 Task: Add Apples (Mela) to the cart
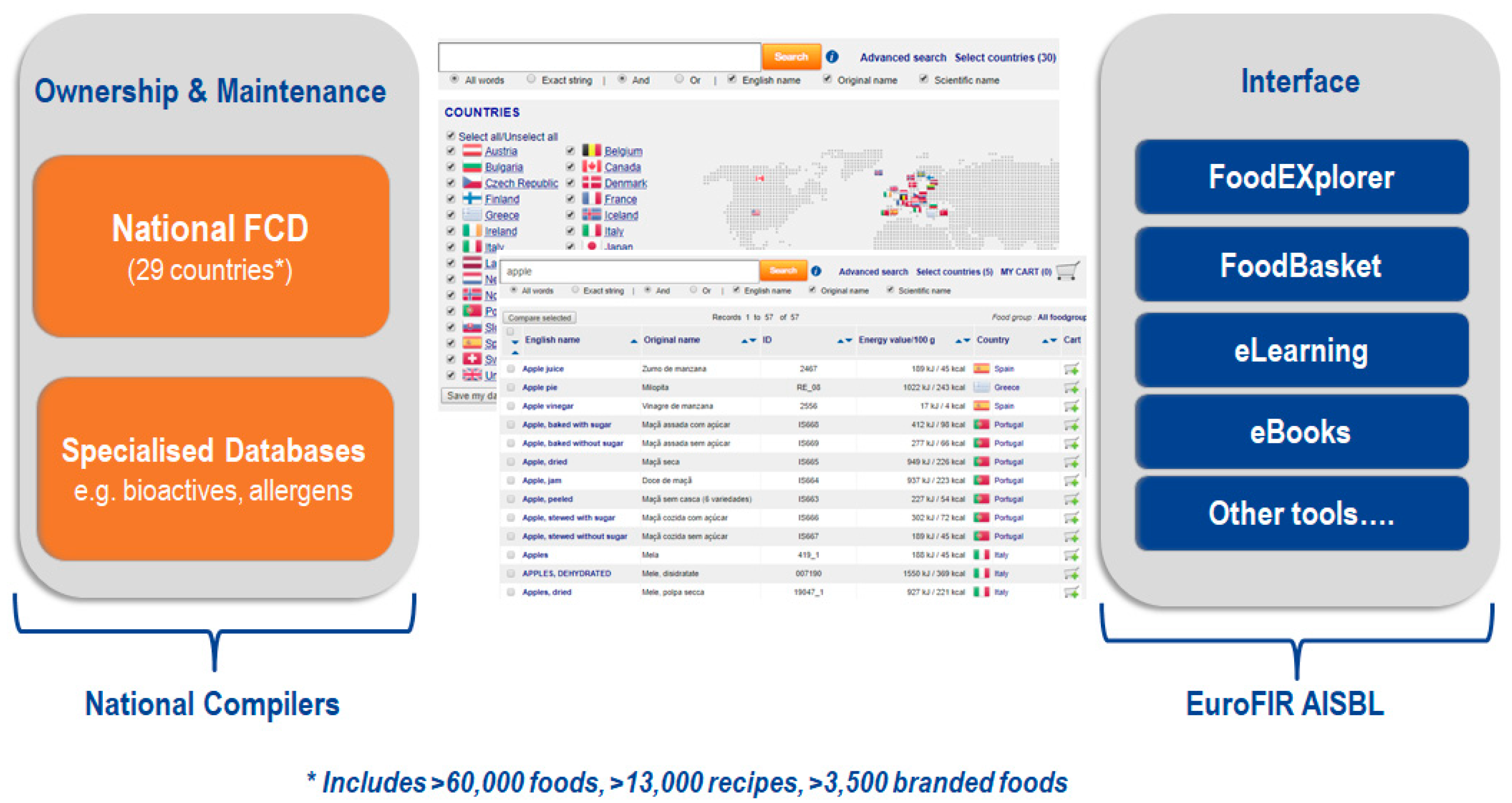point(1071,555)
